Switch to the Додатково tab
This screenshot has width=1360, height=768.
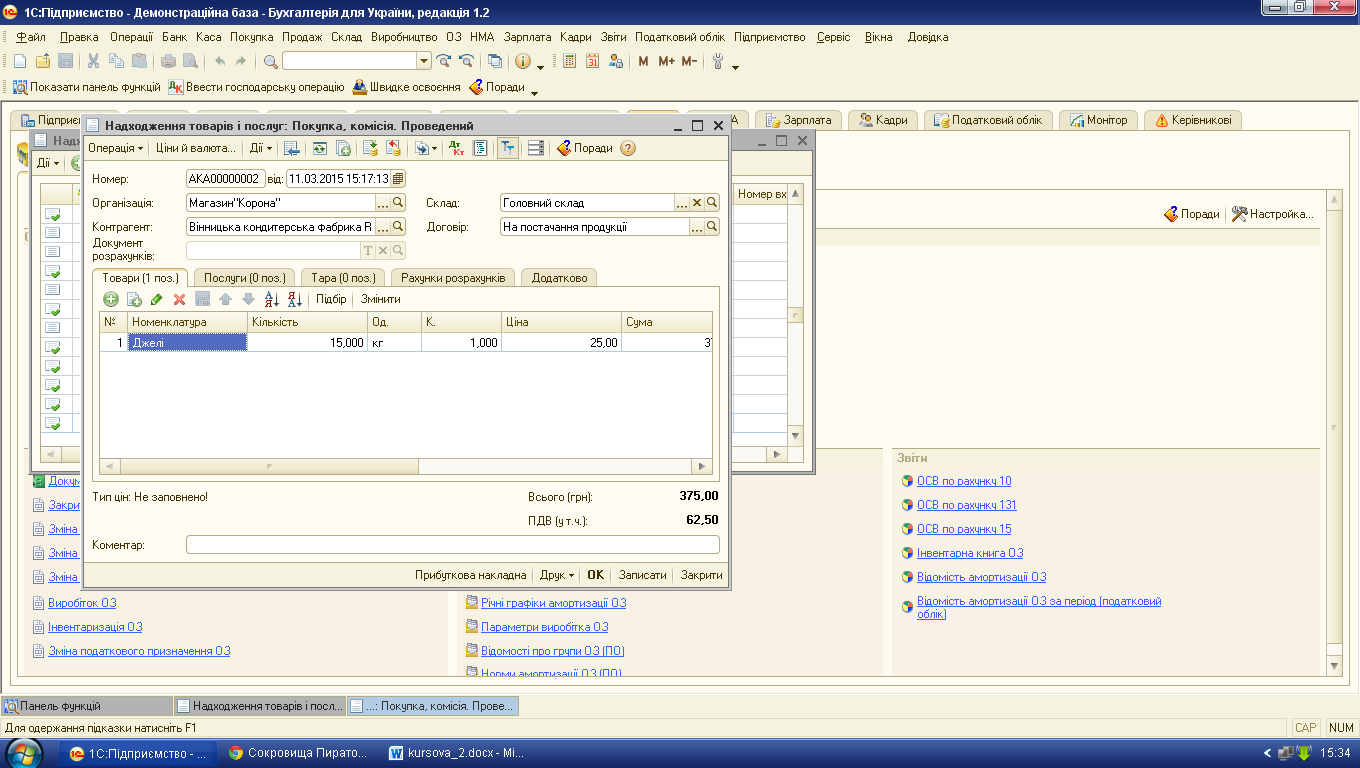pos(560,277)
